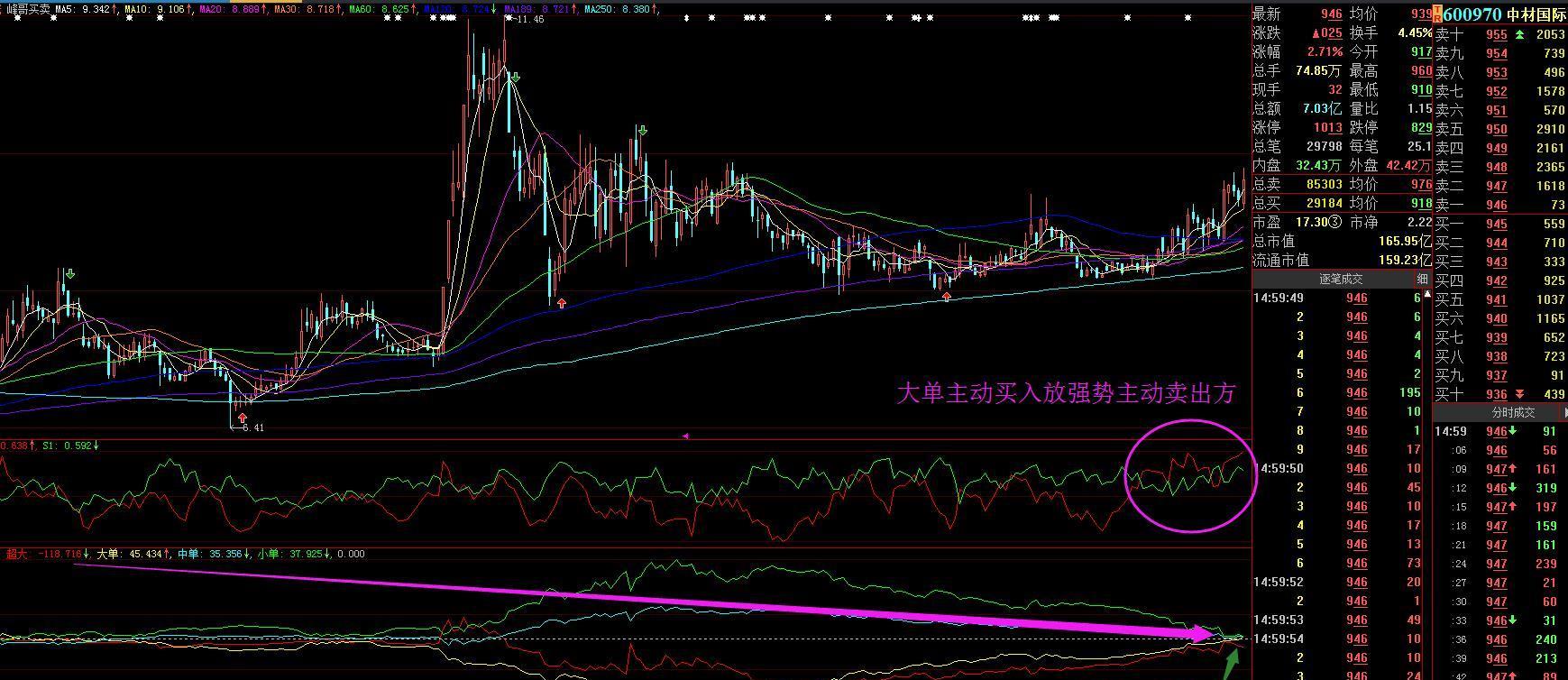Click the 跌停 price 829

(x=1421, y=127)
